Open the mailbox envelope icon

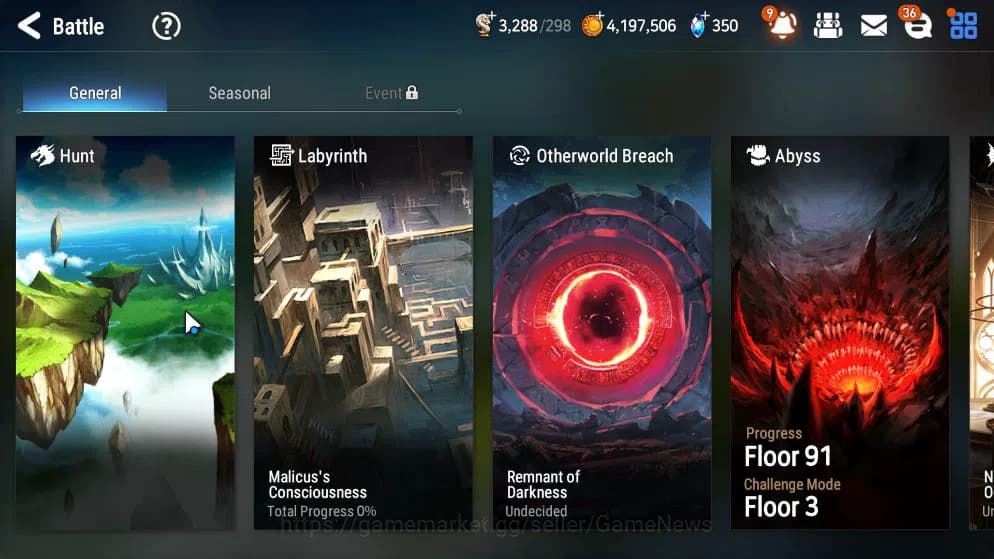coord(874,26)
